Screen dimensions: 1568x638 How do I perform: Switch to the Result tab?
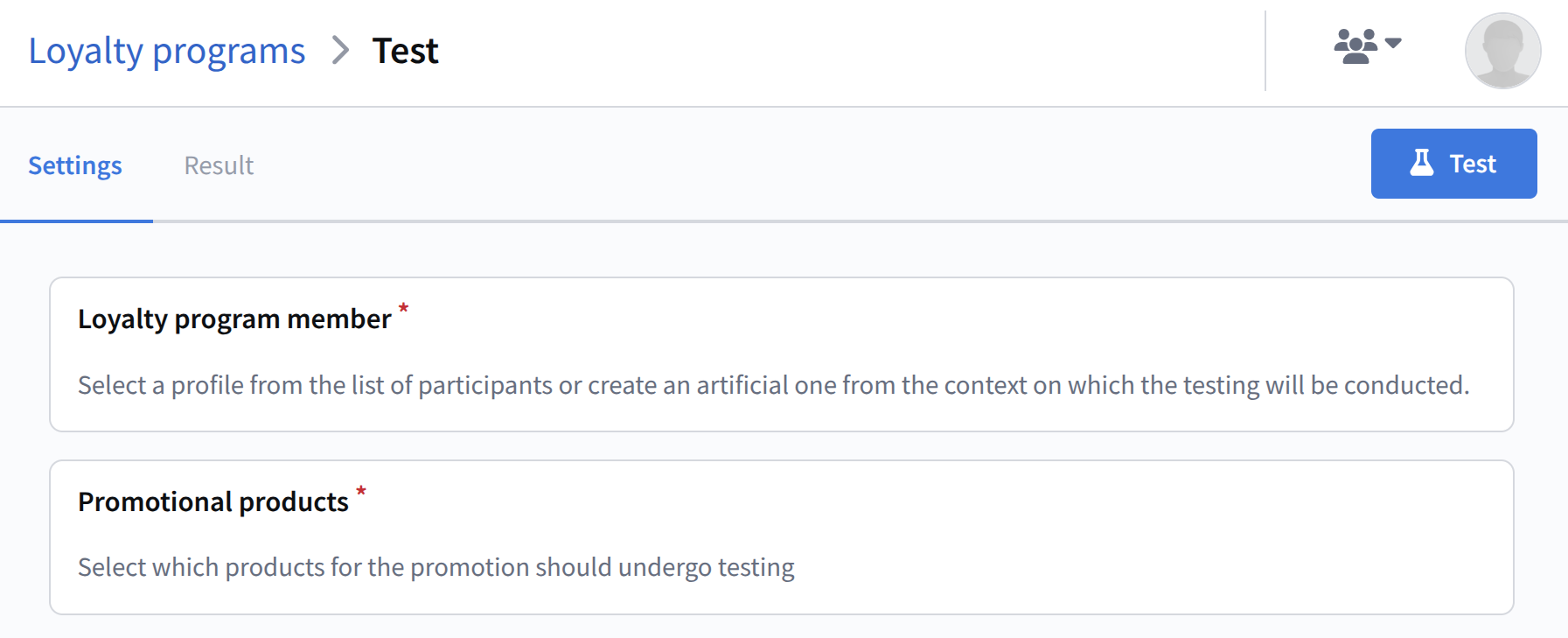219,165
